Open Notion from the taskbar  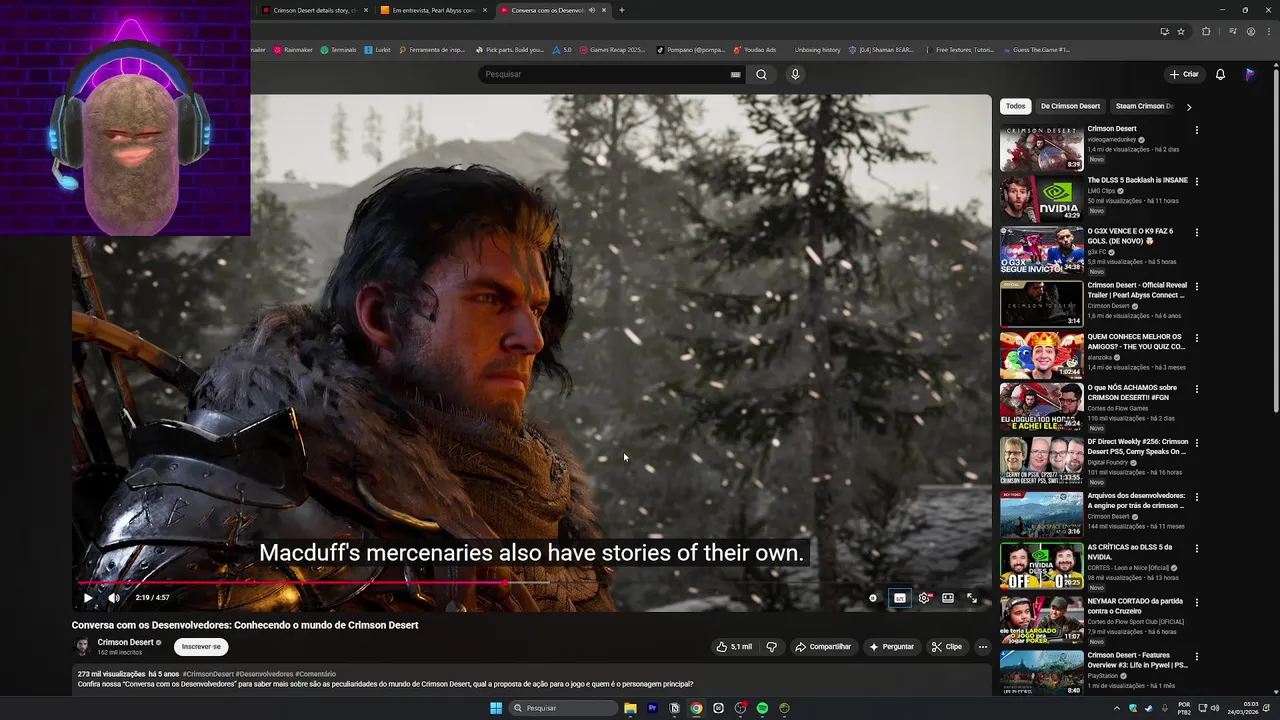(674, 708)
